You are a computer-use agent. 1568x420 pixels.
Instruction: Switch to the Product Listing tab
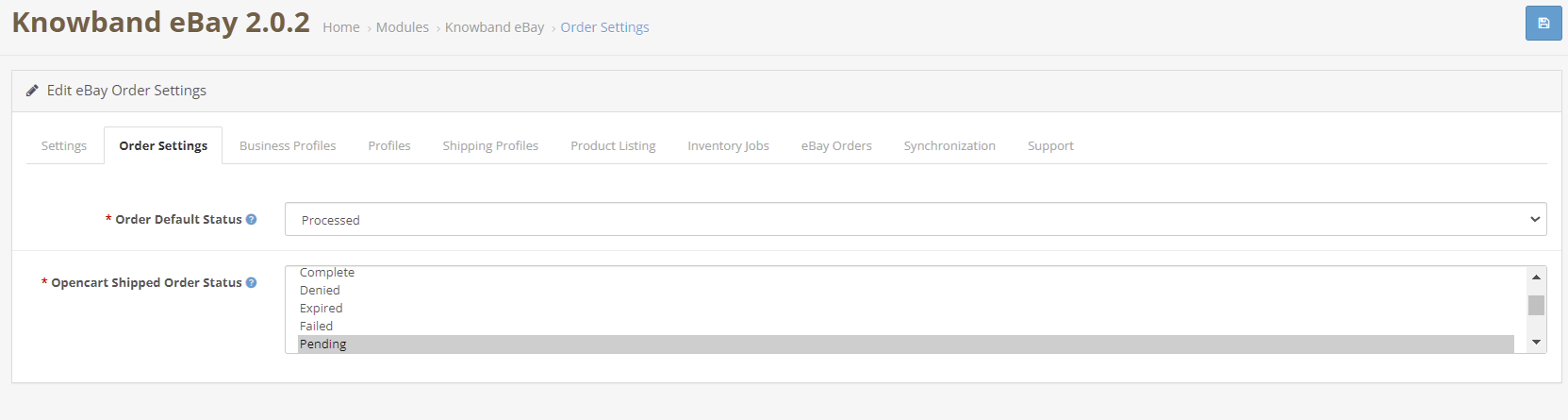coord(613,145)
